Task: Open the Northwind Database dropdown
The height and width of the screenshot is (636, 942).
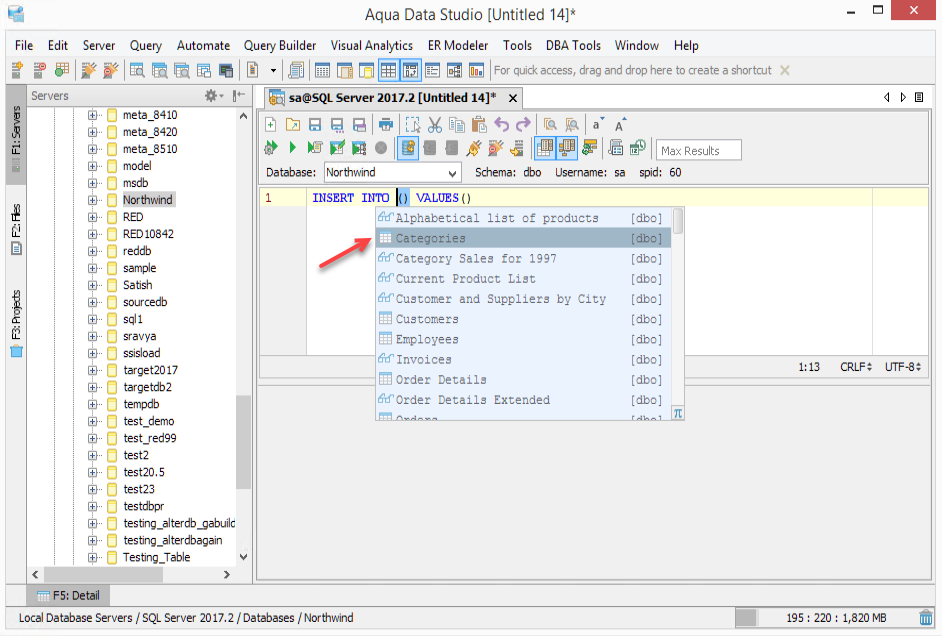Action: [393, 172]
